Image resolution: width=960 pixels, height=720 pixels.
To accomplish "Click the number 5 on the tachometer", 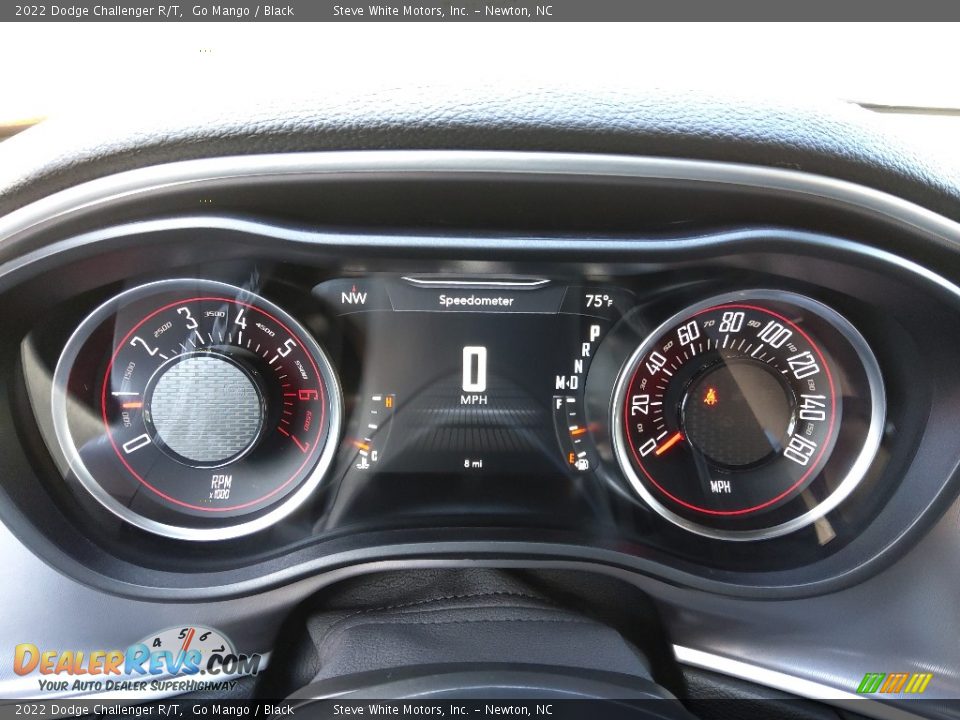I will (286, 348).
